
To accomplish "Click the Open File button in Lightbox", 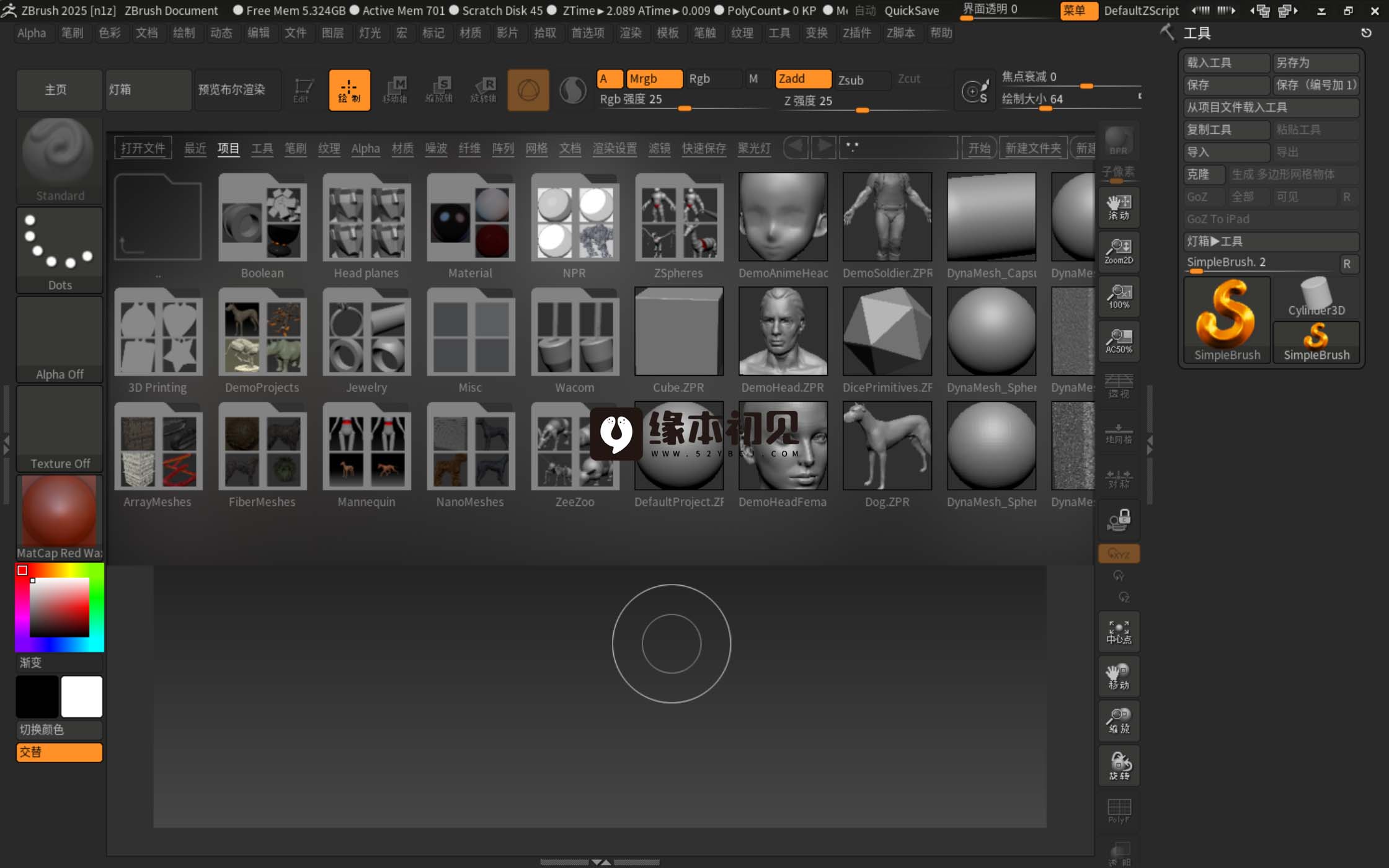I will (x=143, y=148).
